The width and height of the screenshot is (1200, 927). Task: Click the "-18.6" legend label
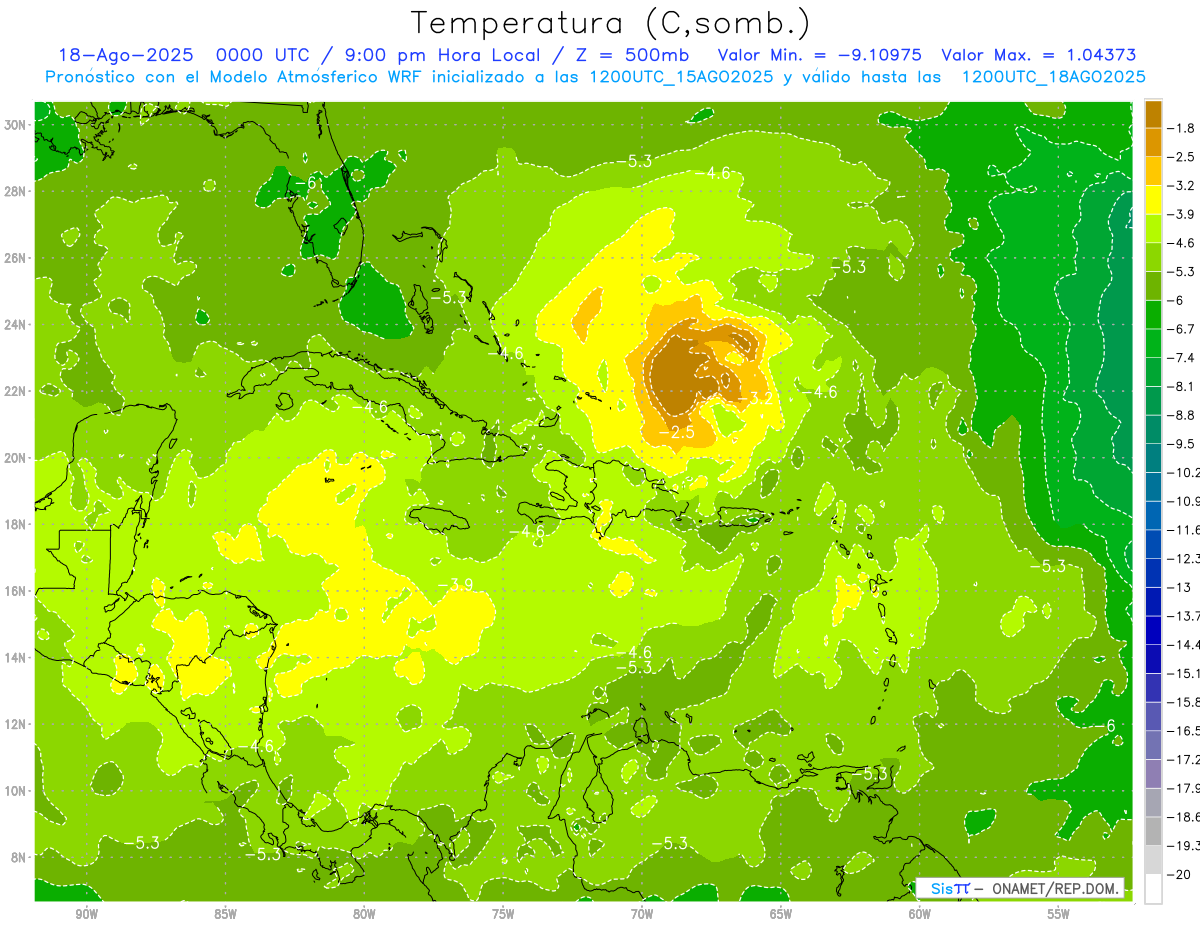[1184, 818]
